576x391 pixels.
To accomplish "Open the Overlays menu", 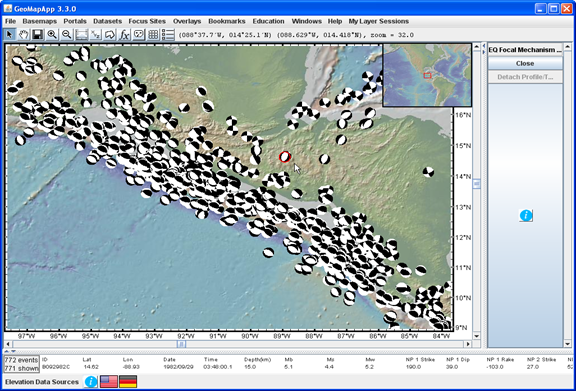I will [187, 21].
